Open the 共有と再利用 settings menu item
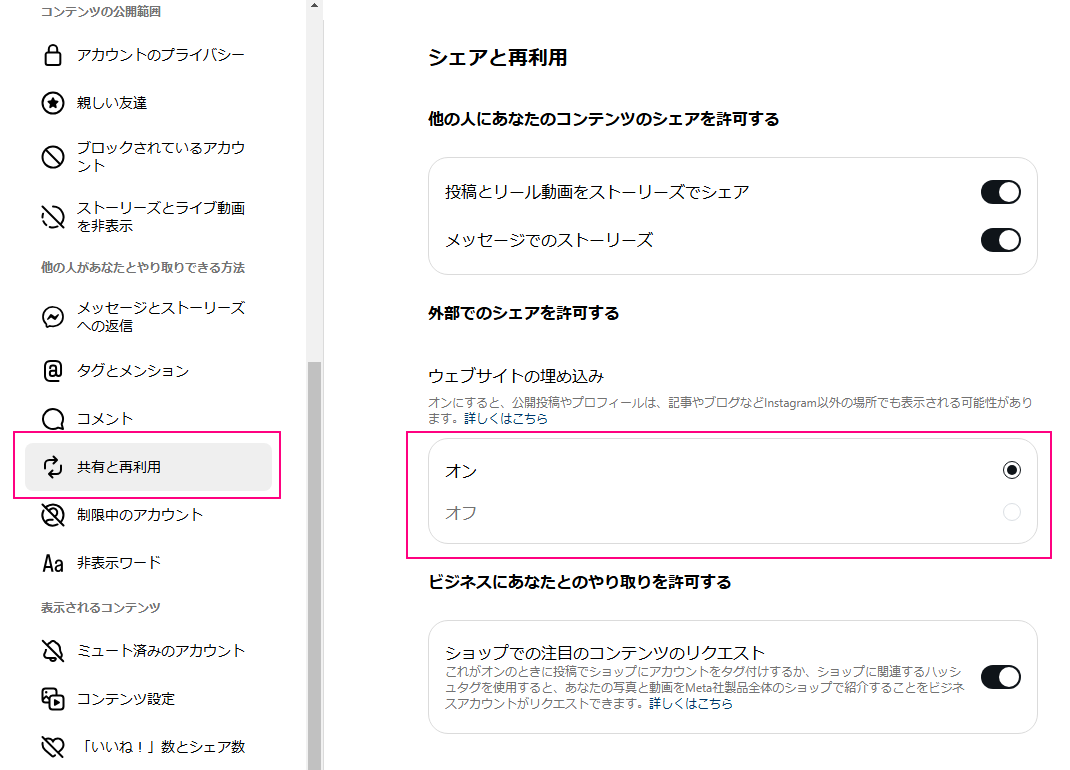 point(148,467)
